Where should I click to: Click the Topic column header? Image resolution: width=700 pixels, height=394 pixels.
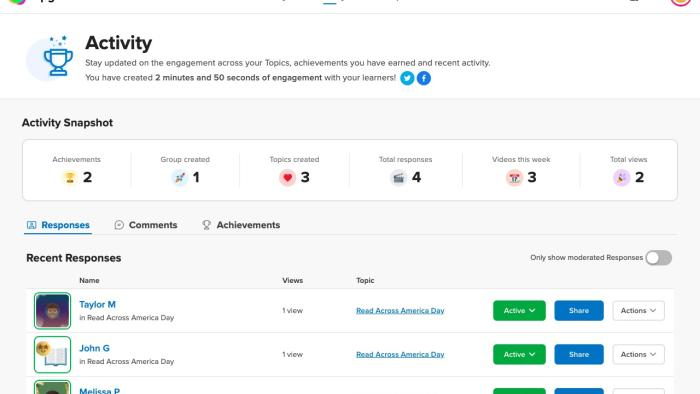(x=365, y=280)
